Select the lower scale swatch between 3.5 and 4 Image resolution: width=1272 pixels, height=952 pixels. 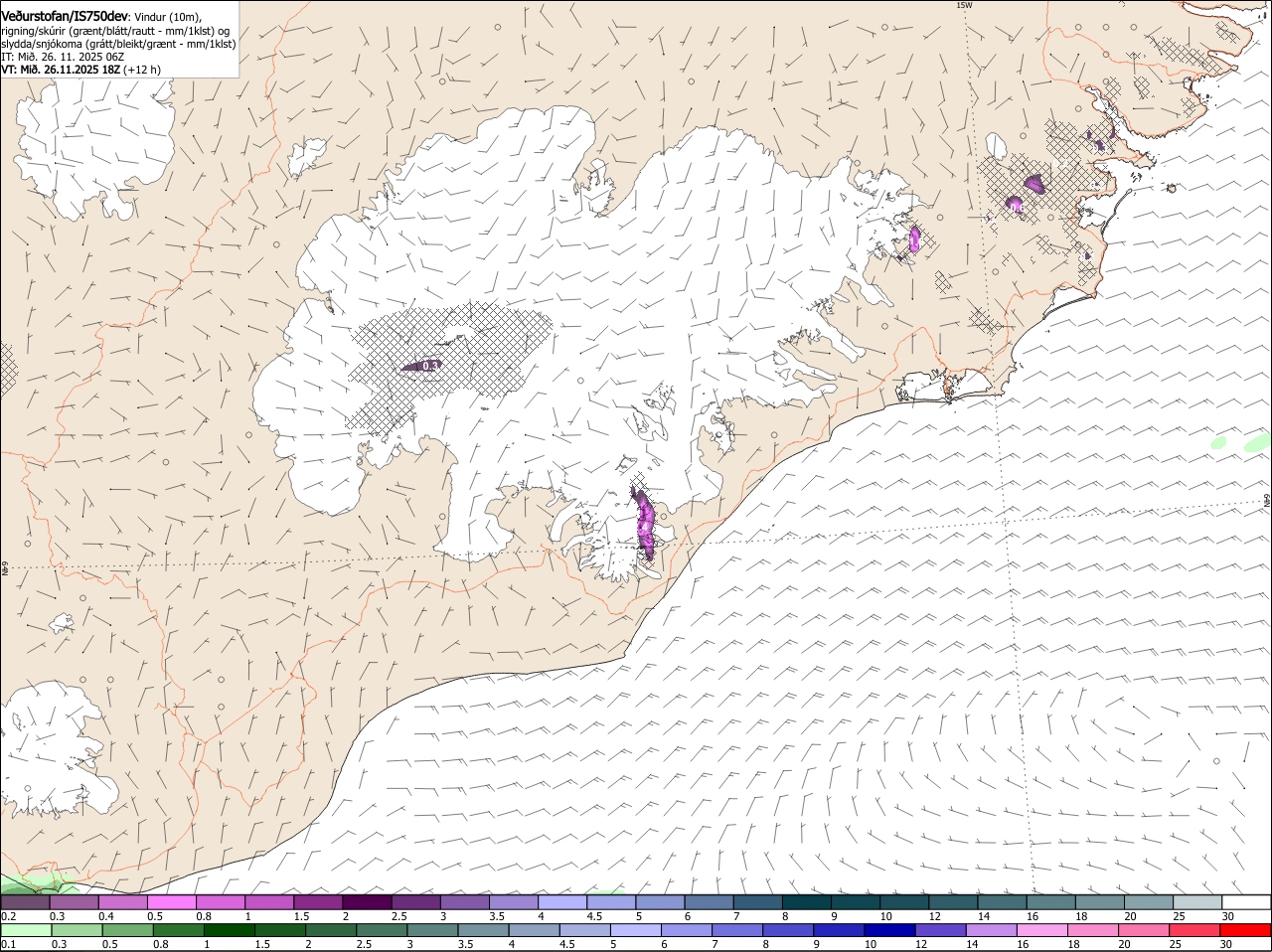483,930
